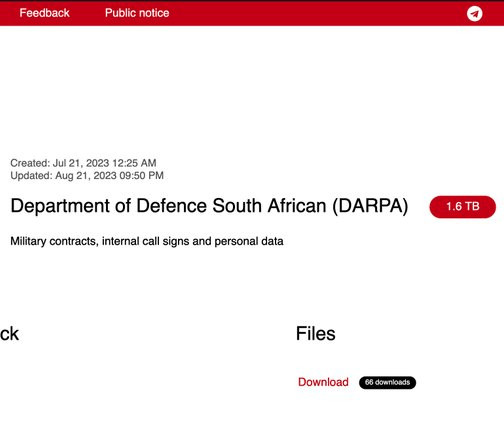Click the South African words in the title
504x421 pixels.
(269, 206)
